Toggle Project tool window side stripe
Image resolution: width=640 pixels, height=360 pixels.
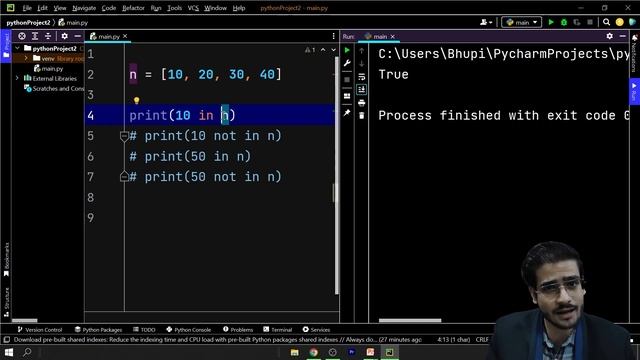point(6,46)
